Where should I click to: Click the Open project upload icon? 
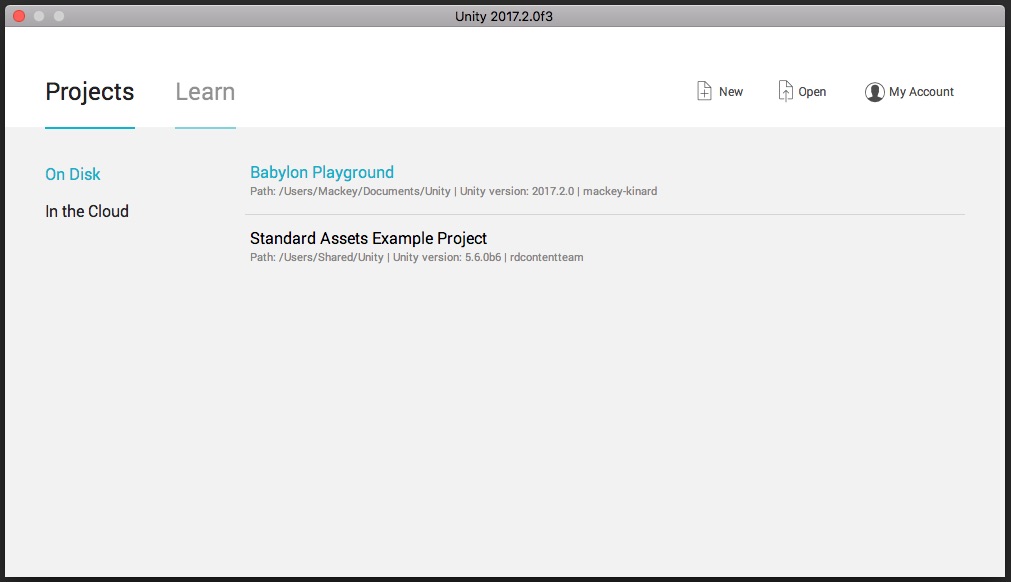click(x=785, y=91)
